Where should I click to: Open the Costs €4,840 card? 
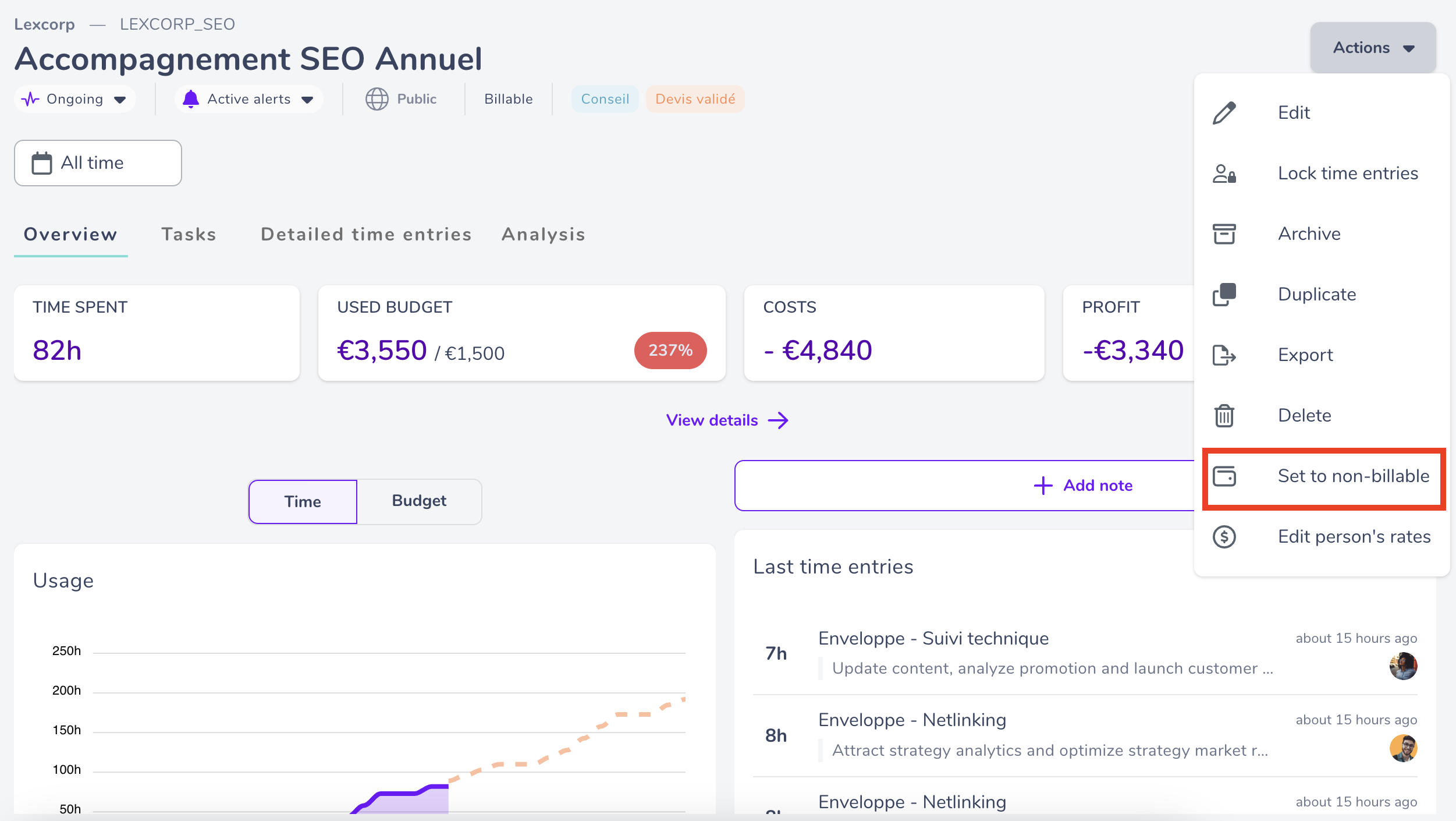[894, 333]
